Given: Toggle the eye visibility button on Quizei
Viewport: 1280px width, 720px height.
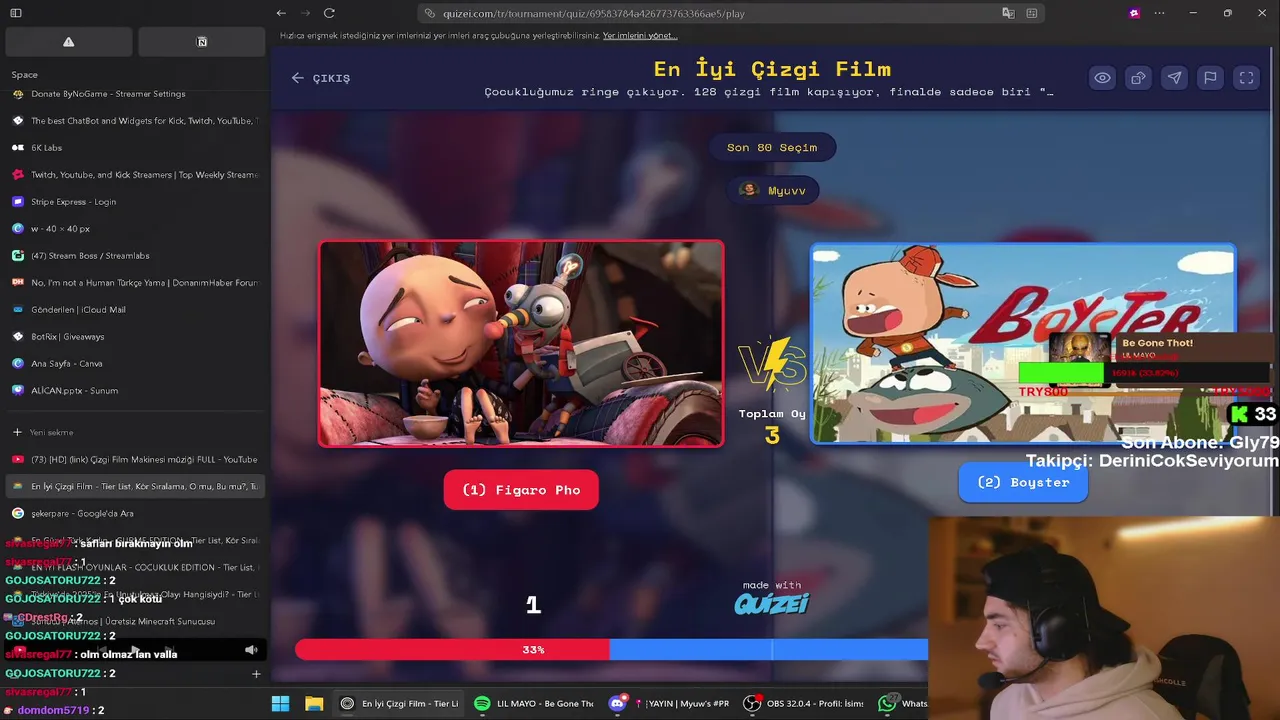Looking at the screenshot, I should [x=1102, y=78].
